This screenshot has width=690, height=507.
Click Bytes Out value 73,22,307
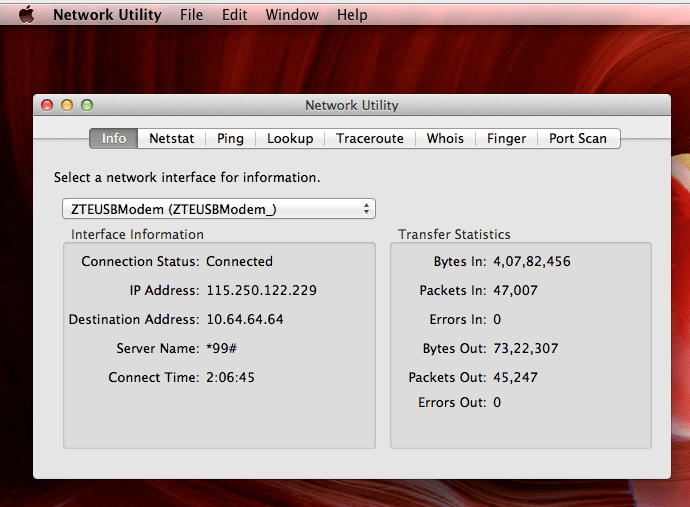(x=525, y=349)
